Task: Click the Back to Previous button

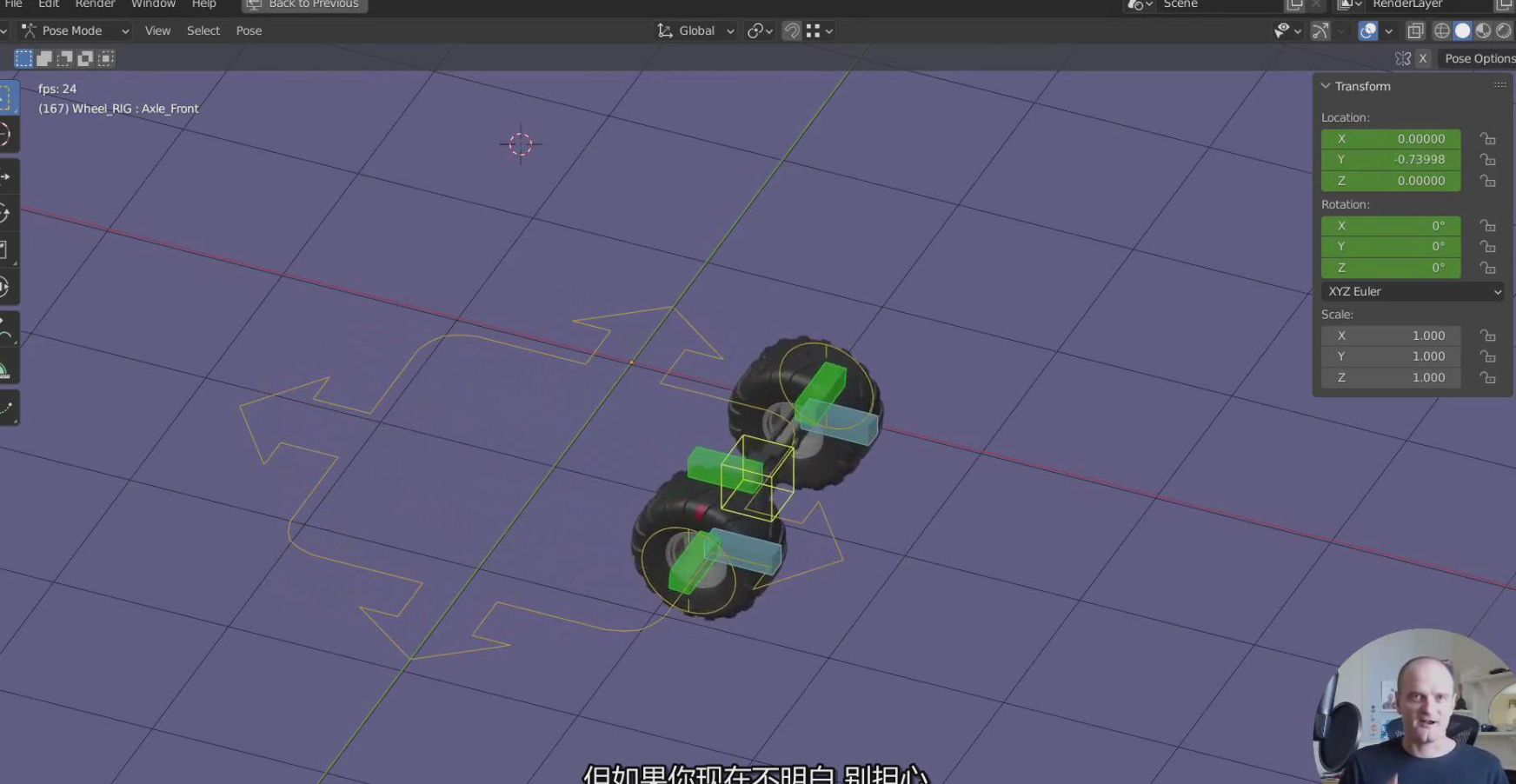Action: tap(304, 4)
